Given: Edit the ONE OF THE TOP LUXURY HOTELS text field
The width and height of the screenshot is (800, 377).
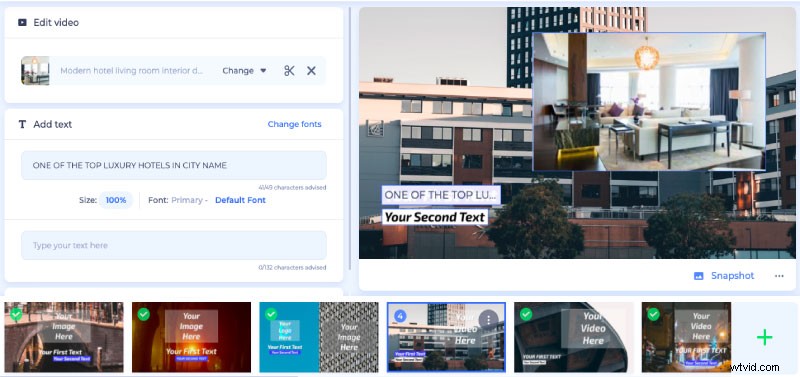Looking at the screenshot, I should point(173,165).
